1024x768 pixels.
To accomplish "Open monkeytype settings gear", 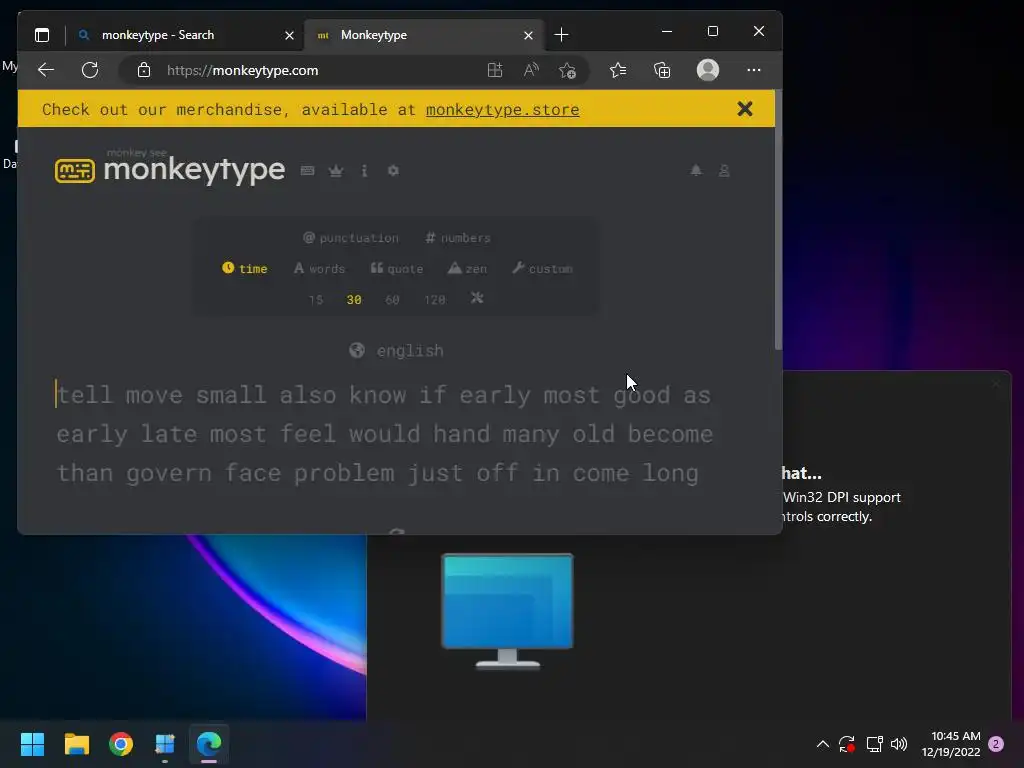I will tap(393, 170).
